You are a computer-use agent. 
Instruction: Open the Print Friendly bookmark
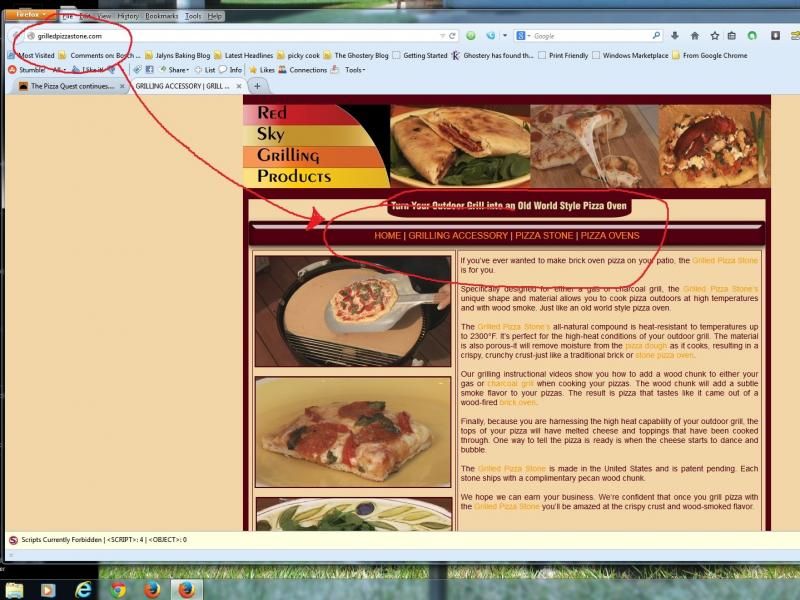[563, 56]
